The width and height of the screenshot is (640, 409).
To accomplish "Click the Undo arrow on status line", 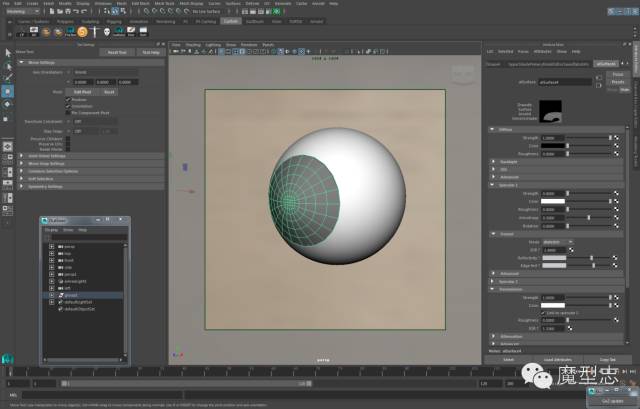I will 76,11.
